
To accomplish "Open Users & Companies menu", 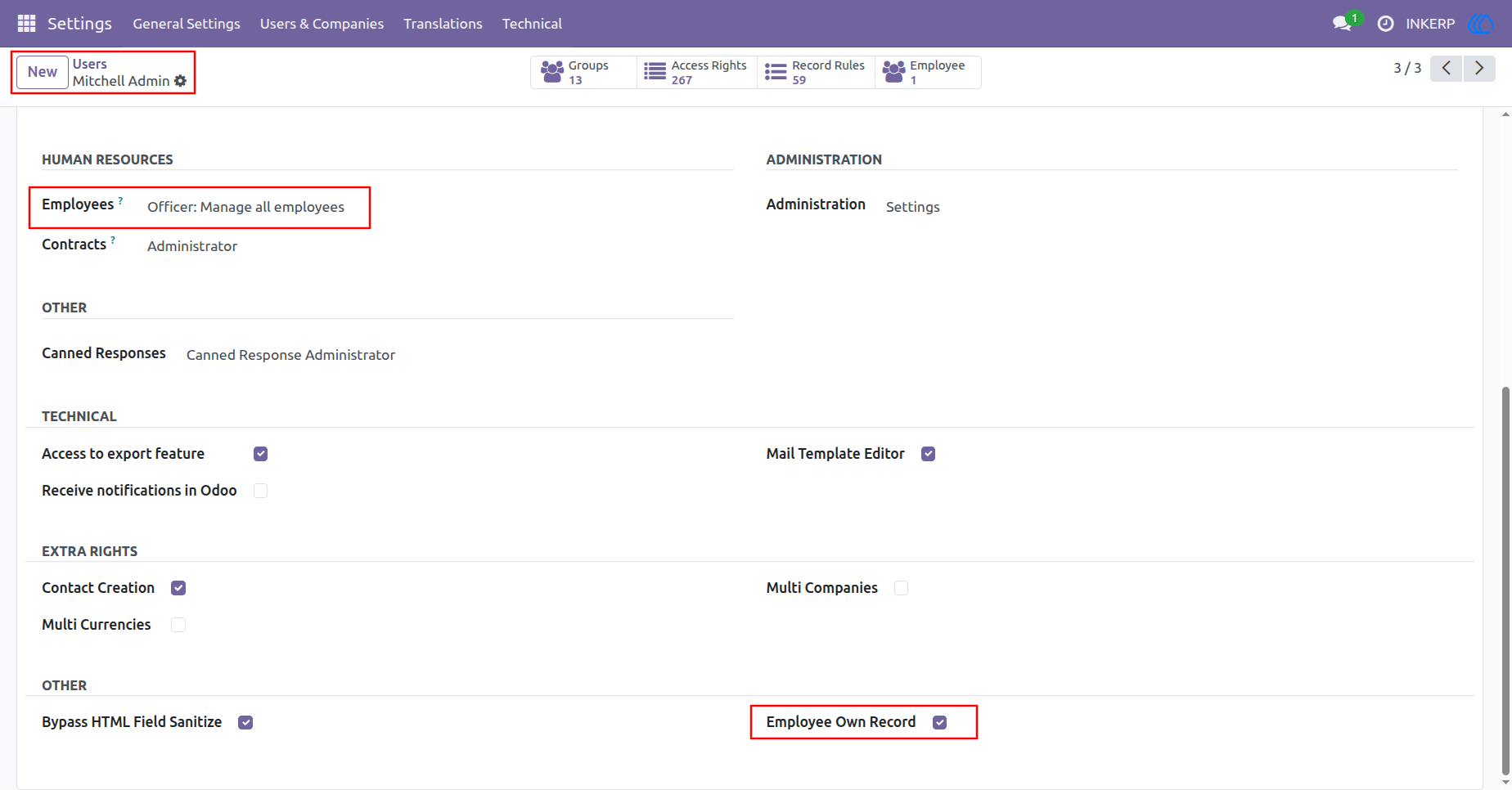I will (322, 24).
